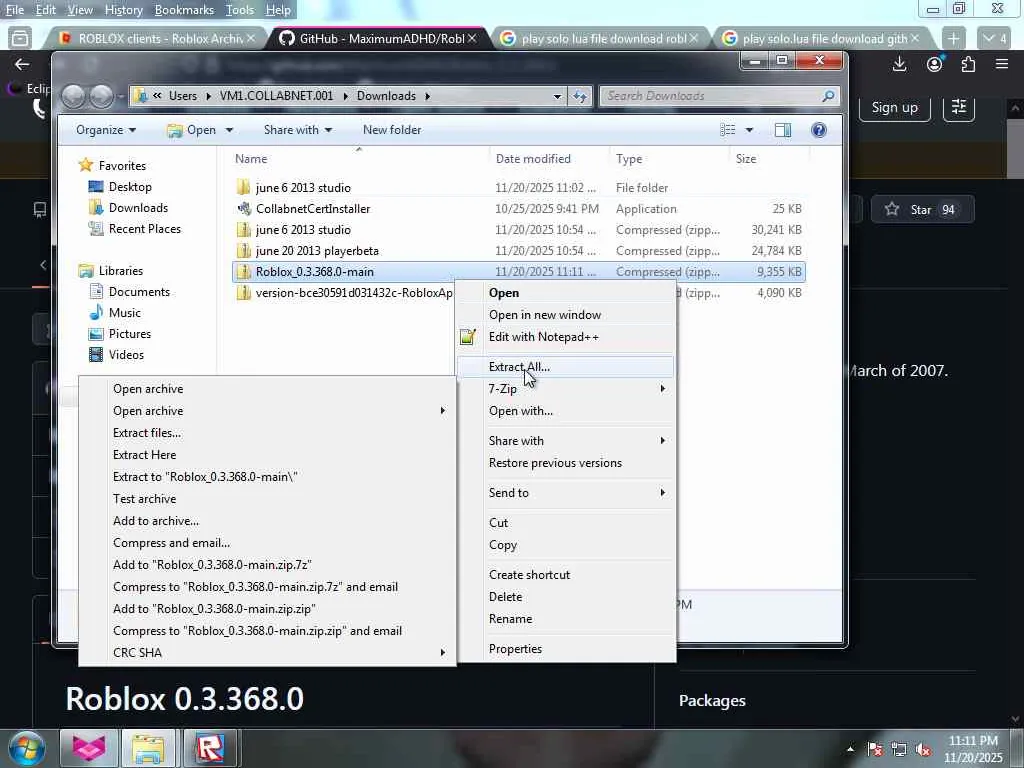Close the GitHub MaximumADHD browser tab
The image size is (1024, 768).
[472, 39]
